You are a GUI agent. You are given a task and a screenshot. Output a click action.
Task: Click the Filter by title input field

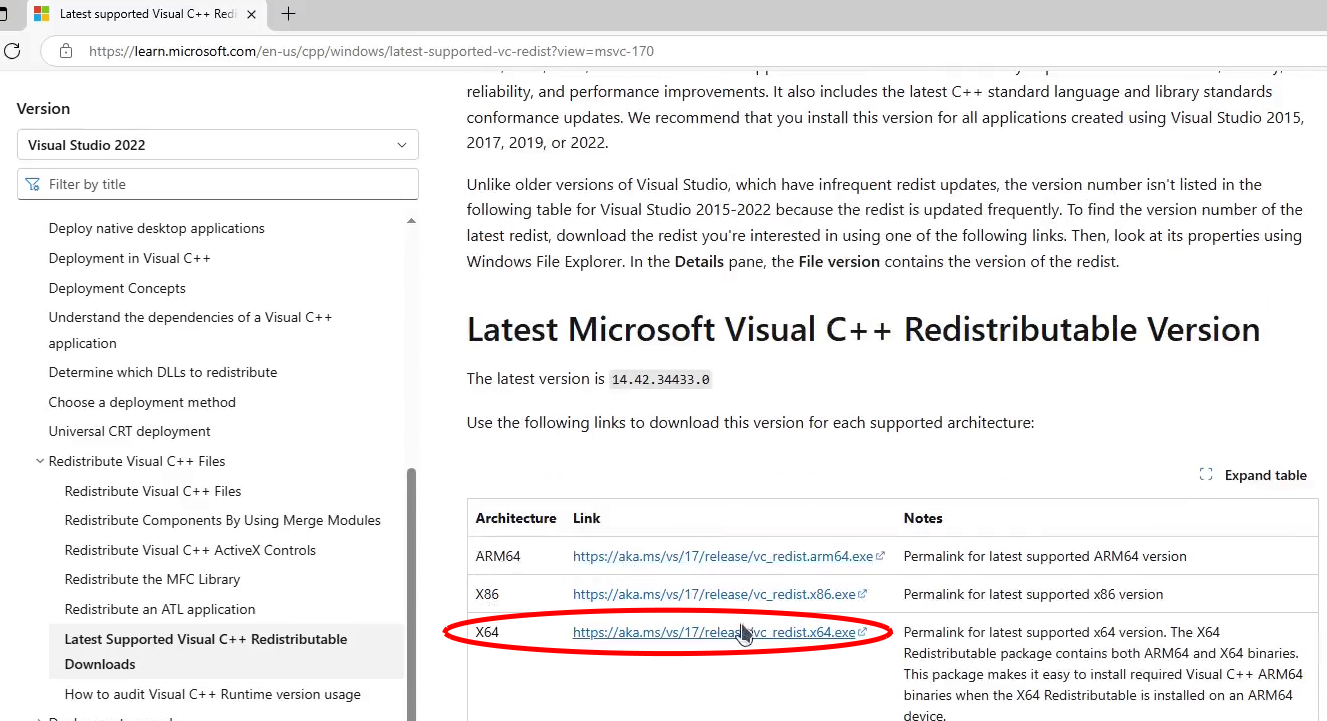pyautogui.click(x=218, y=184)
